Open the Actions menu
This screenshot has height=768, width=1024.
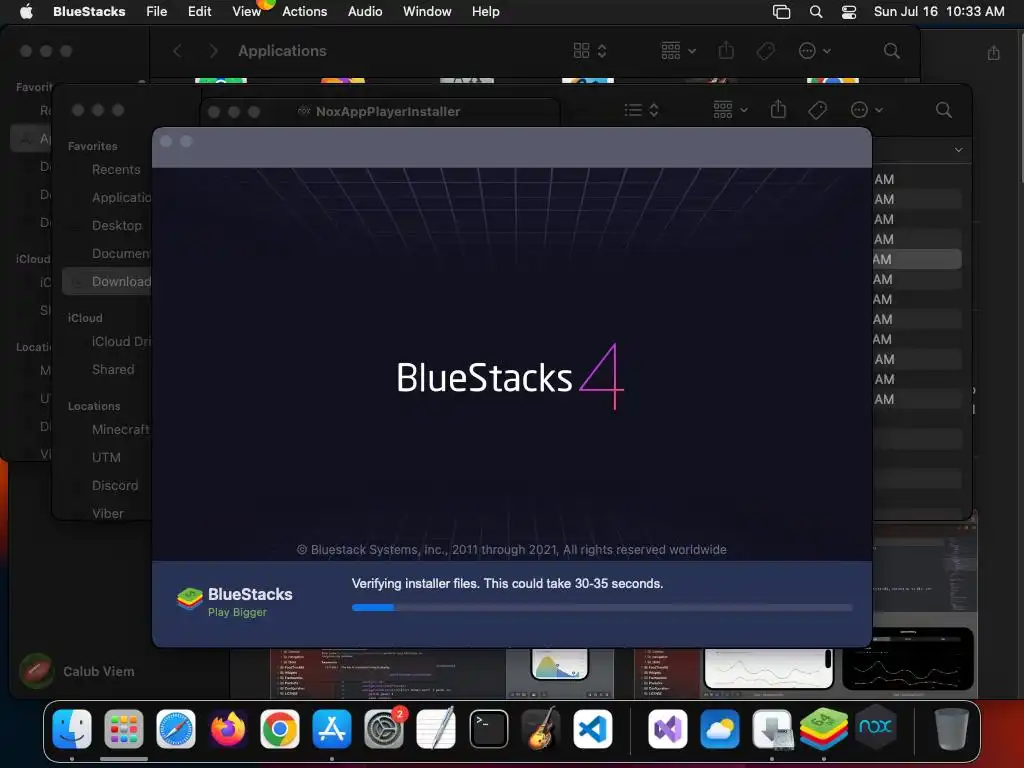click(x=304, y=12)
